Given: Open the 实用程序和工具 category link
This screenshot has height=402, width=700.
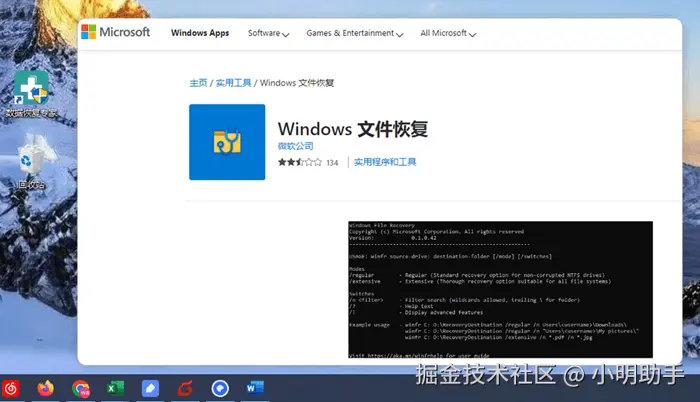Looking at the screenshot, I should 385,162.
